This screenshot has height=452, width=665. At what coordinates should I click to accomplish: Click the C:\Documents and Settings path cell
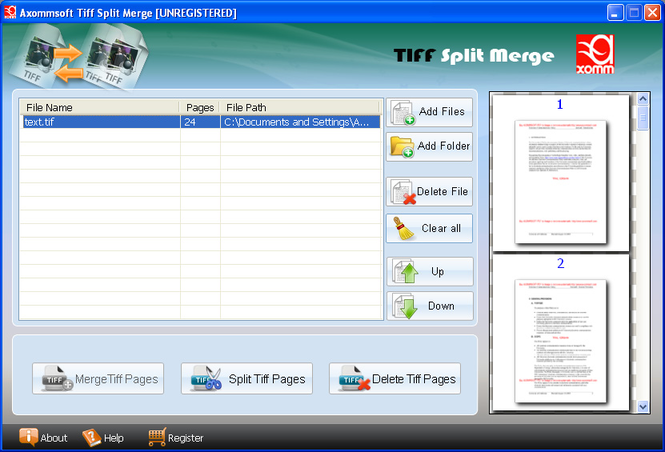tap(301, 122)
